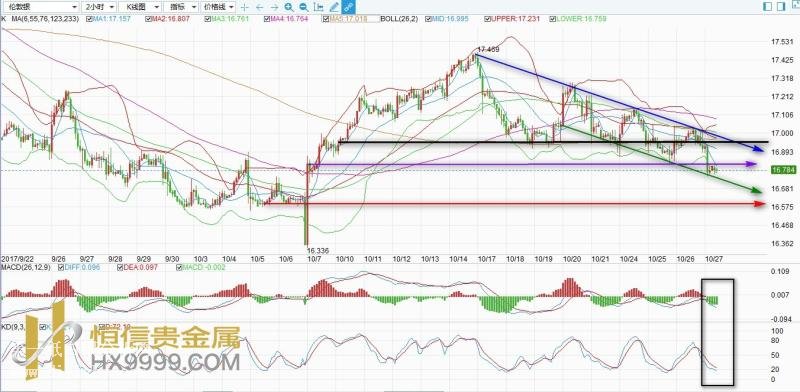Zoom out with the magnifier minus icon
Image resolution: width=800 pixels, height=392 pixels.
tap(304, 7)
